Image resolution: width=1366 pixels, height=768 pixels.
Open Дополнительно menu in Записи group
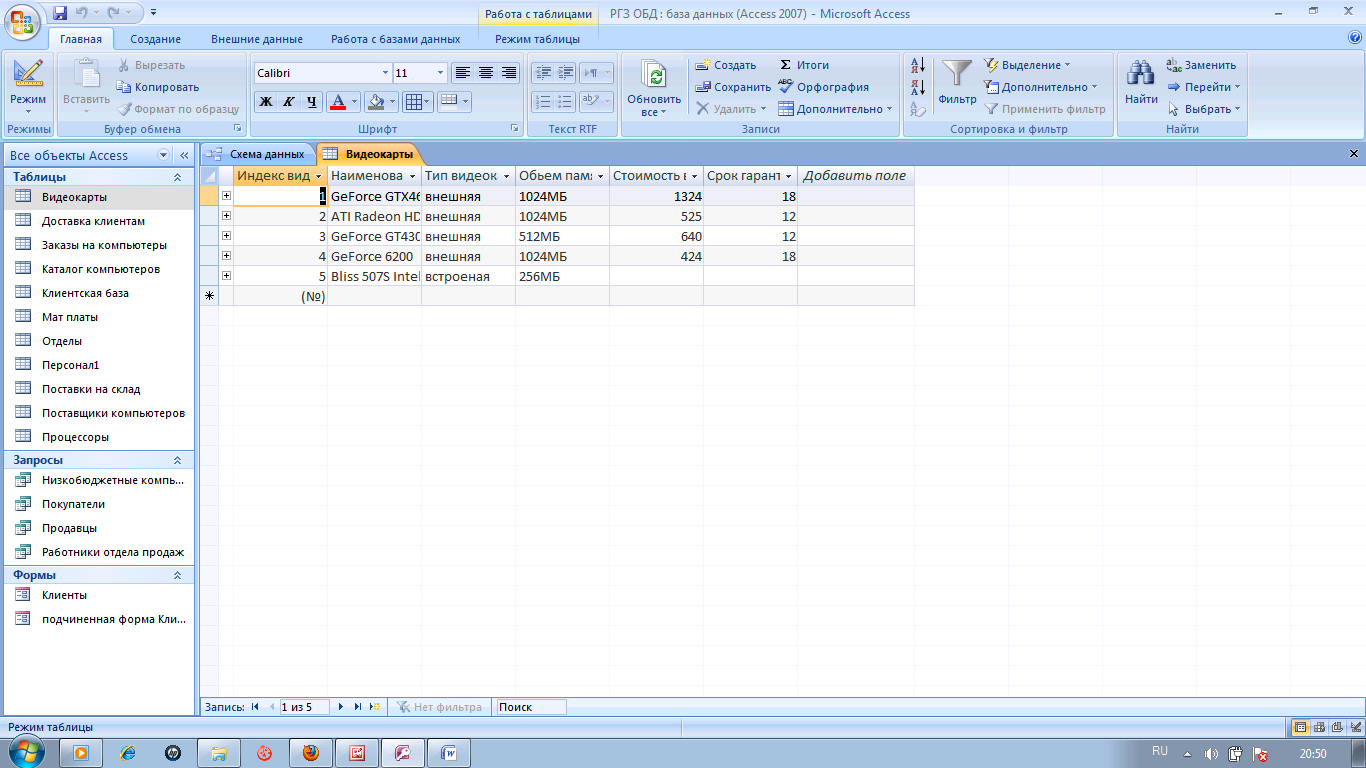(x=836, y=109)
